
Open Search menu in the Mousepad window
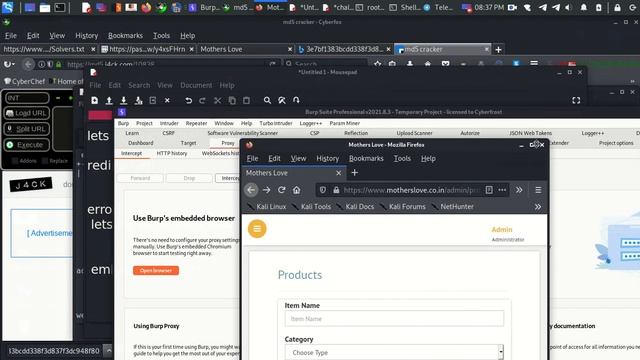pyautogui.click(x=139, y=85)
